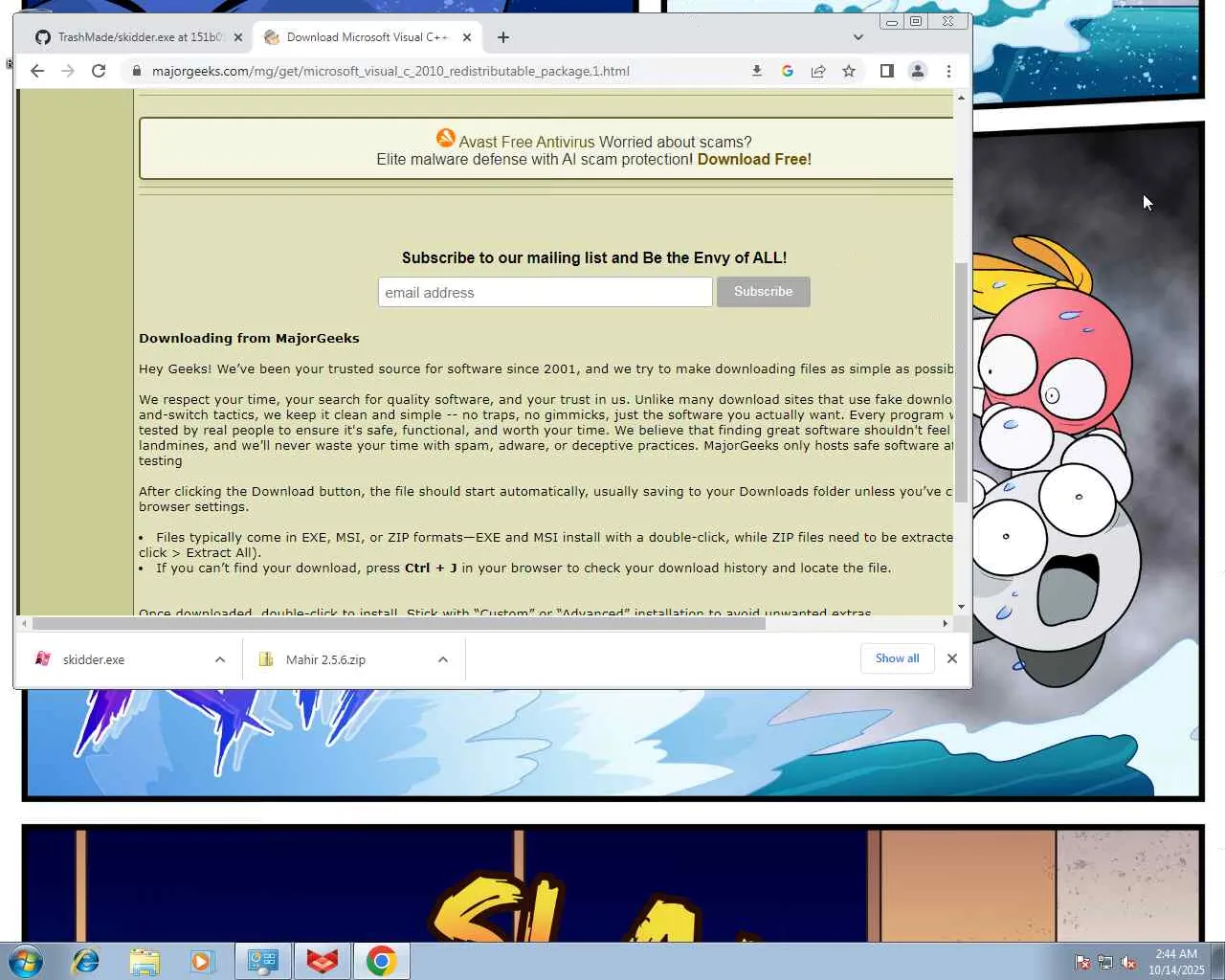Click the horizontal scrollbar right arrow
1225x980 pixels.
point(946,623)
